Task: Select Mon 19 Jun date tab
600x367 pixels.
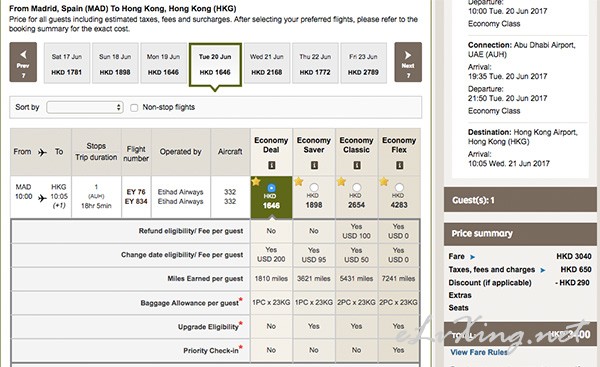Action: click(x=163, y=63)
